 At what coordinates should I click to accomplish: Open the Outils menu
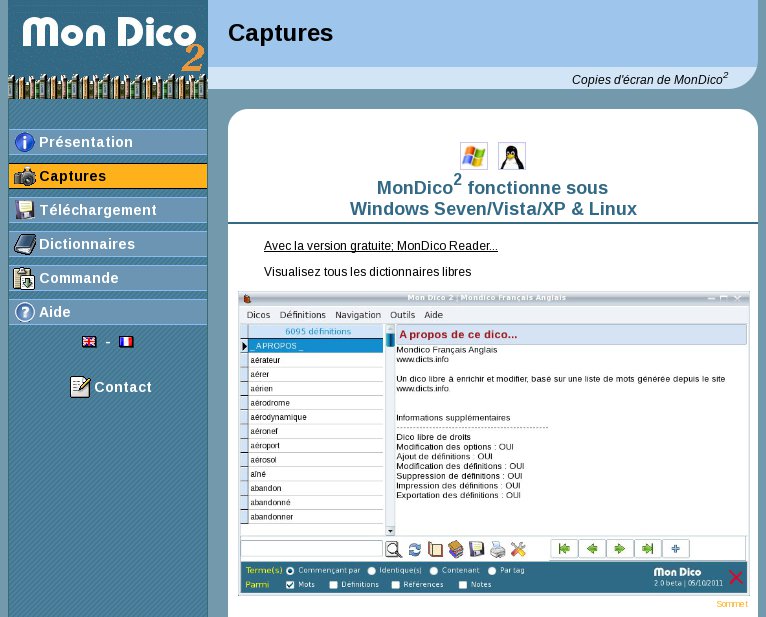tap(403, 315)
